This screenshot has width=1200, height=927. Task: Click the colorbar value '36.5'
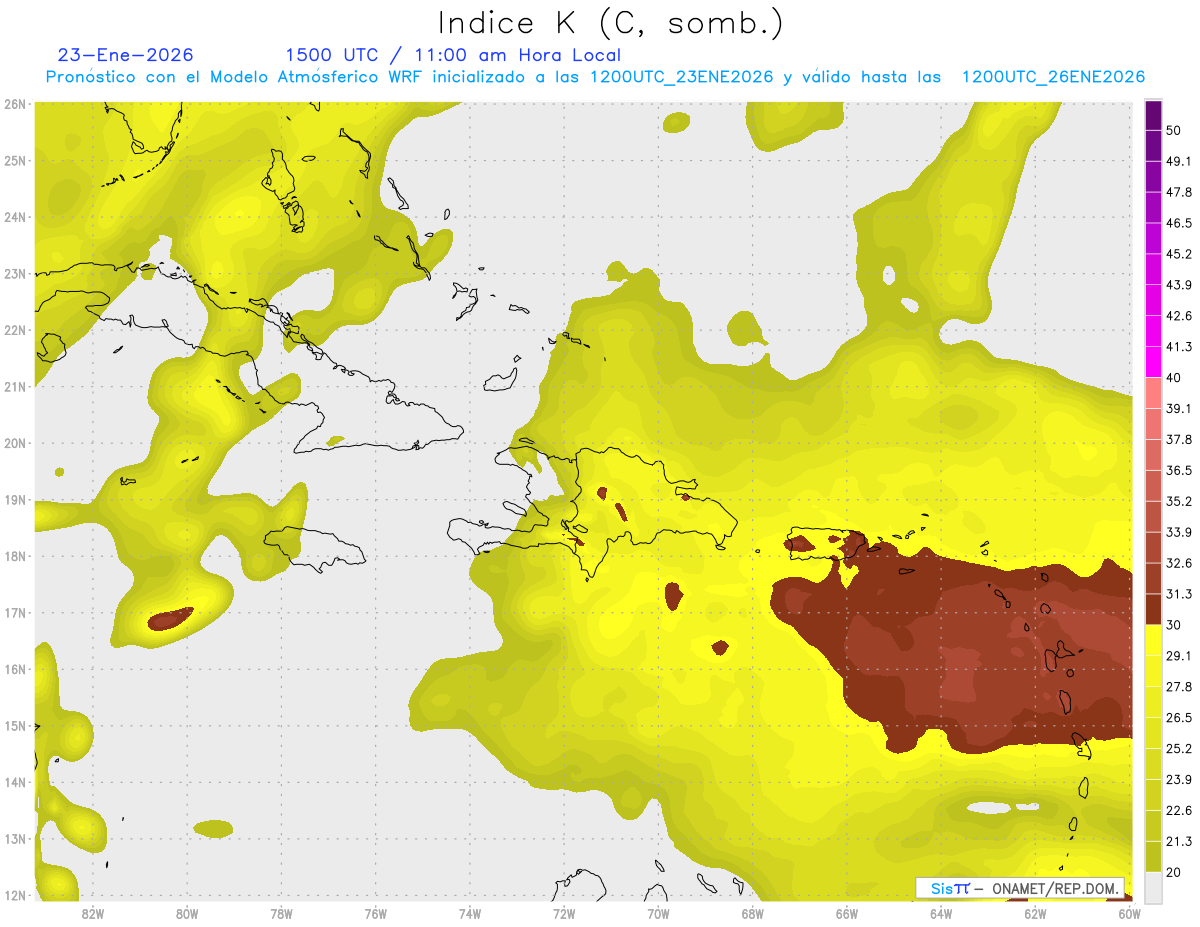click(x=1178, y=470)
